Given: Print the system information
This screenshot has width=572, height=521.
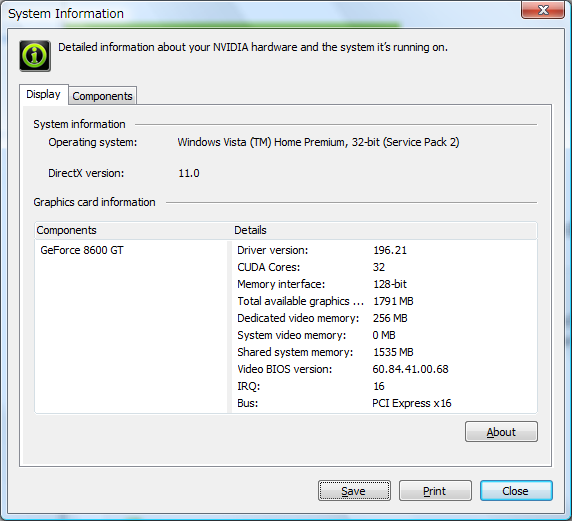Looking at the screenshot, I should pos(435,491).
